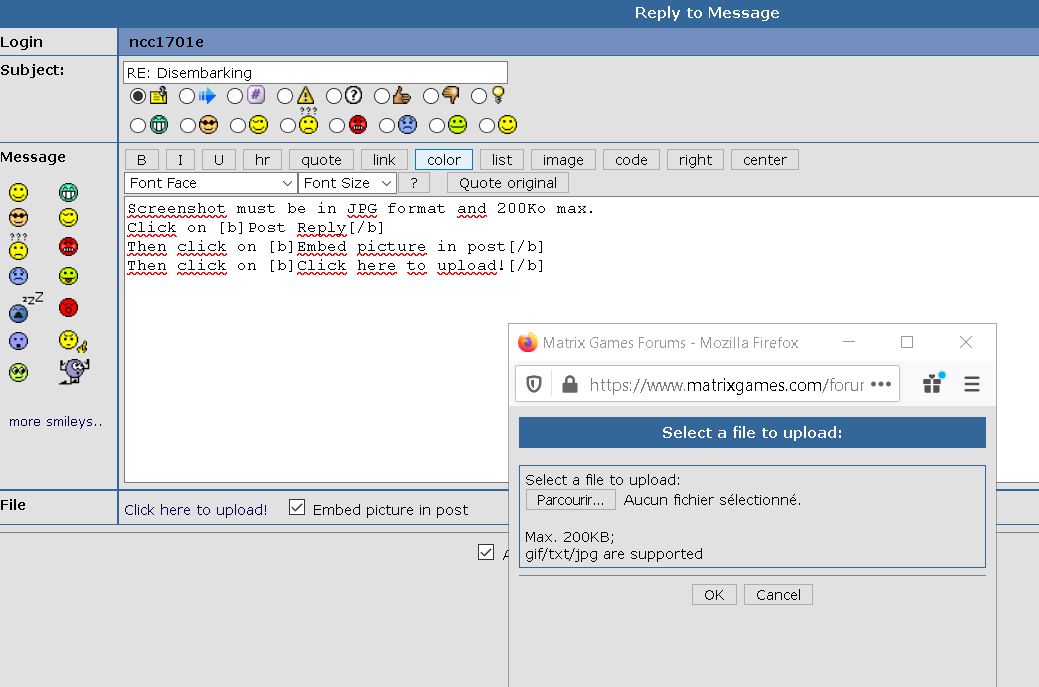The height and width of the screenshot is (687, 1039).
Task: Click the code formatting button
Action: [631, 160]
